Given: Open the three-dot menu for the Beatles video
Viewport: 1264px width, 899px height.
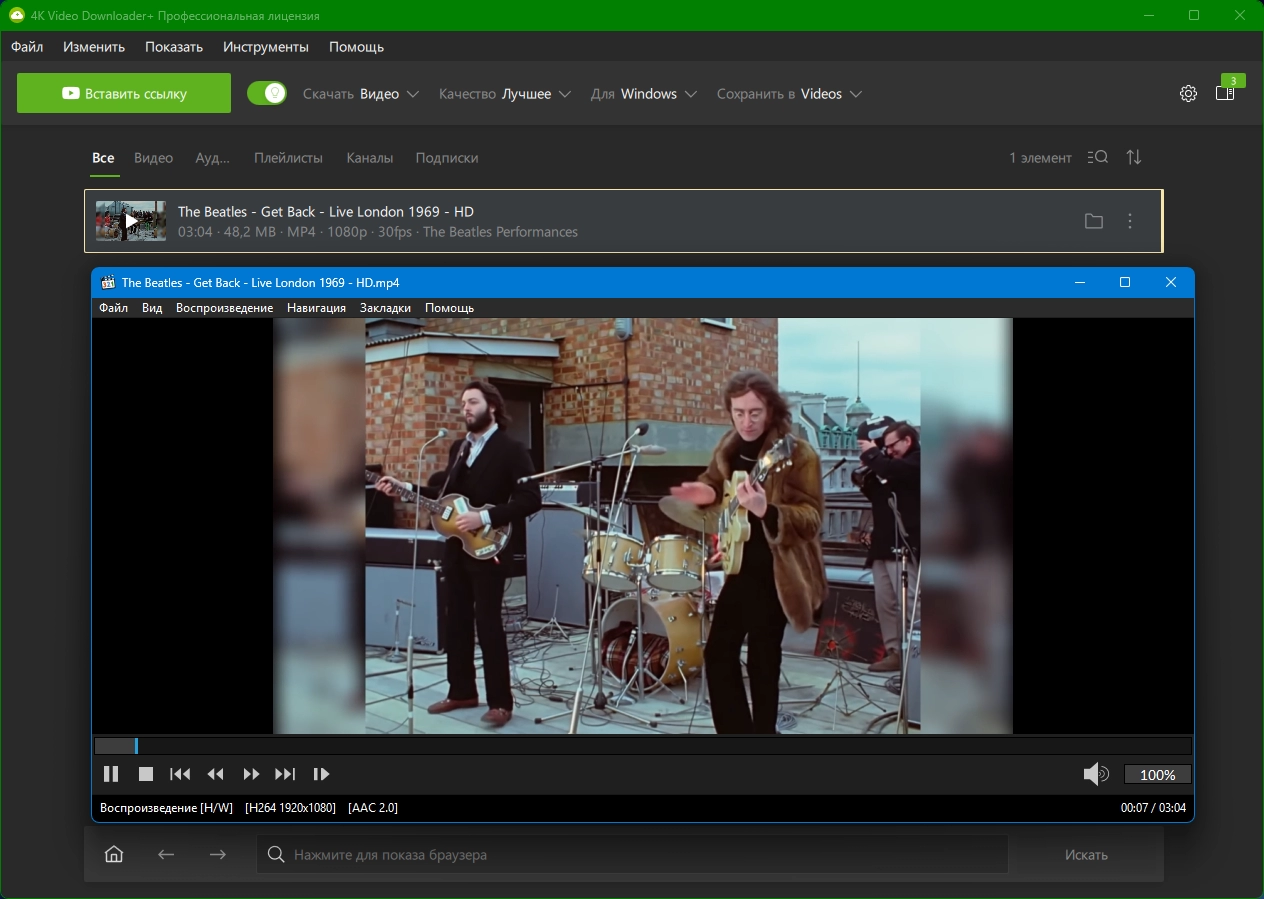Looking at the screenshot, I should 1130,221.
